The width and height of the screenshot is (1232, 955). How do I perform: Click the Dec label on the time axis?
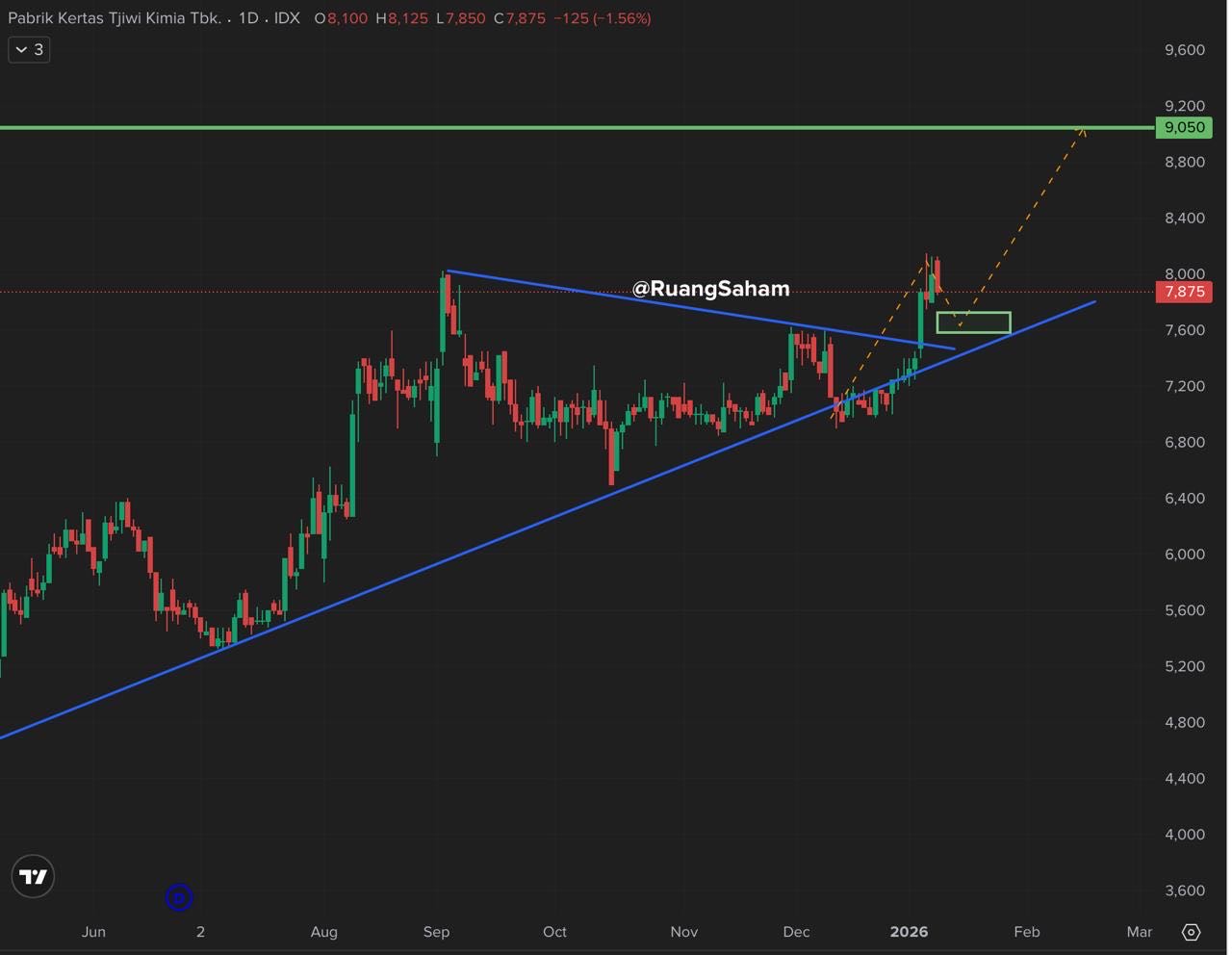[x=797, y=932]
